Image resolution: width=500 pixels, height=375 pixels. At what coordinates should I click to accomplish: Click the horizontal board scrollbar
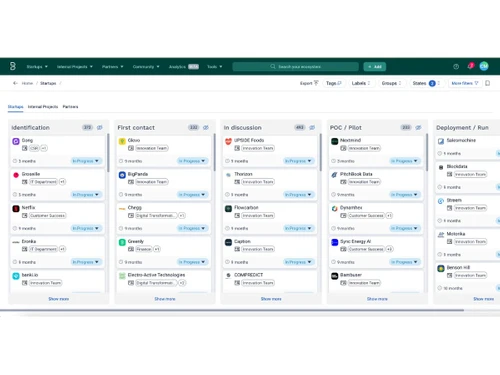point(232,310)
